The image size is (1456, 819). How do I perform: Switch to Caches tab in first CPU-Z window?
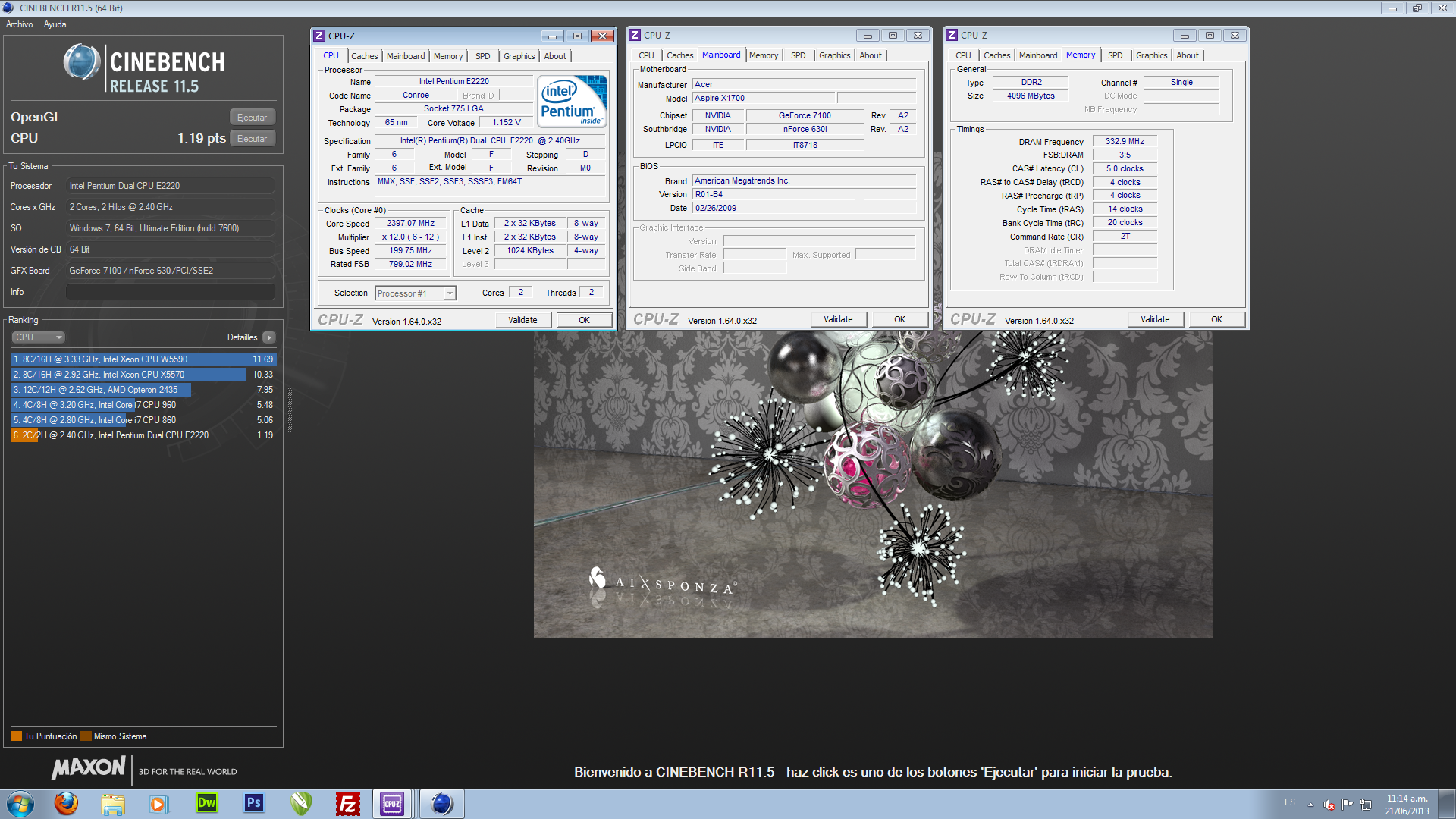(364, 56)
